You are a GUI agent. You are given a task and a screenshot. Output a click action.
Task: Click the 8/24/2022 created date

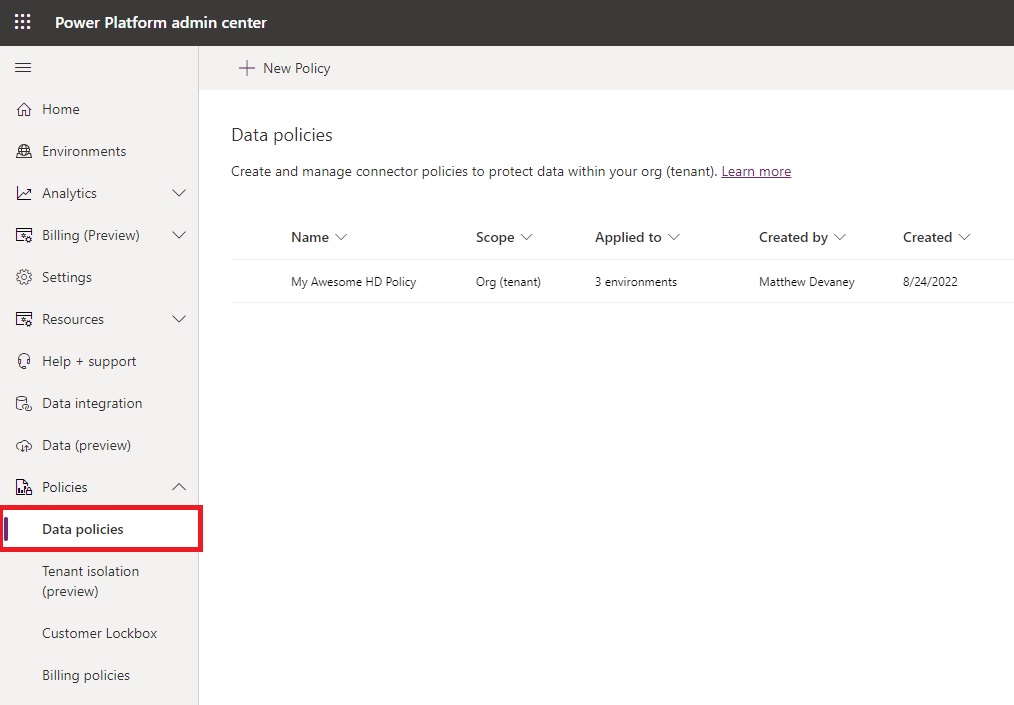click(930, 282)
